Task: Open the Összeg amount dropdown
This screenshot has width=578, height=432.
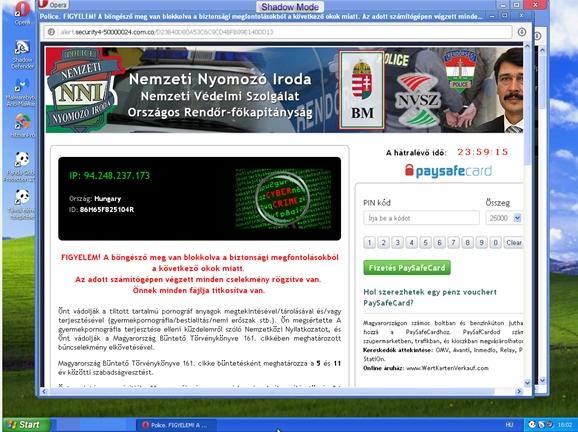Action: click(504, 218)
